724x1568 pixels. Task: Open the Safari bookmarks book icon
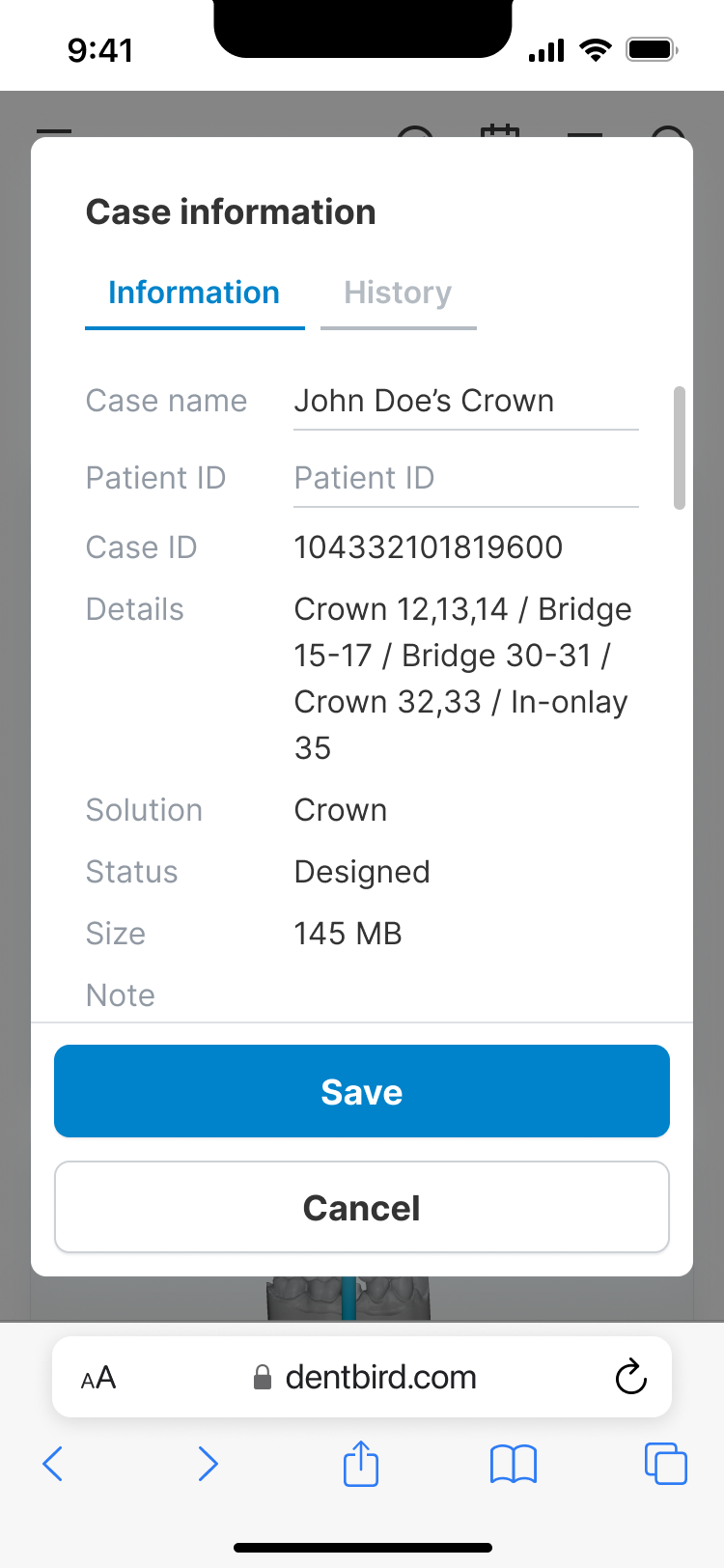[514, 1464]
